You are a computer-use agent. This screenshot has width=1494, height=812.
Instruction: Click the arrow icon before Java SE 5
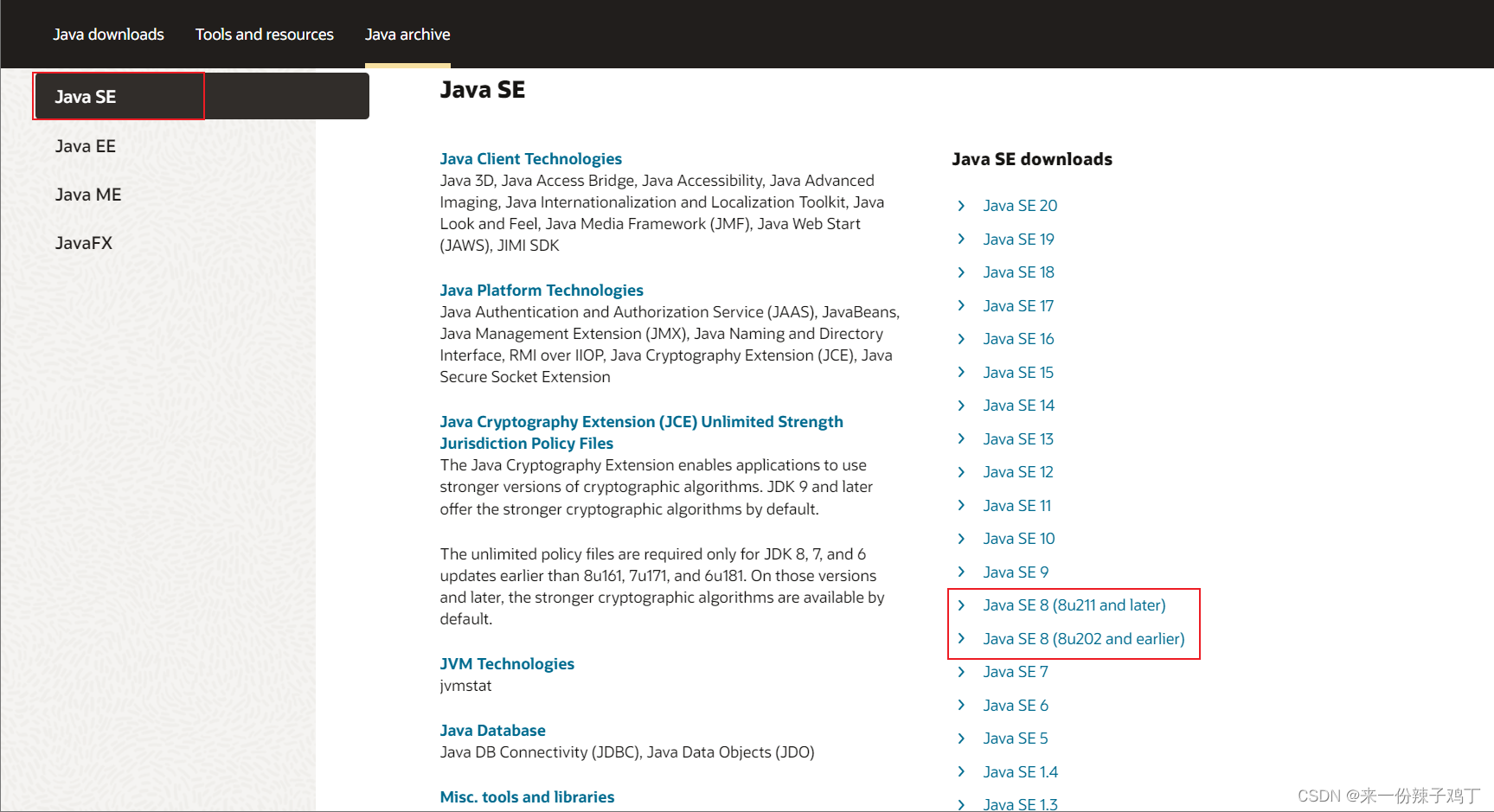click(x=961, y=738)
